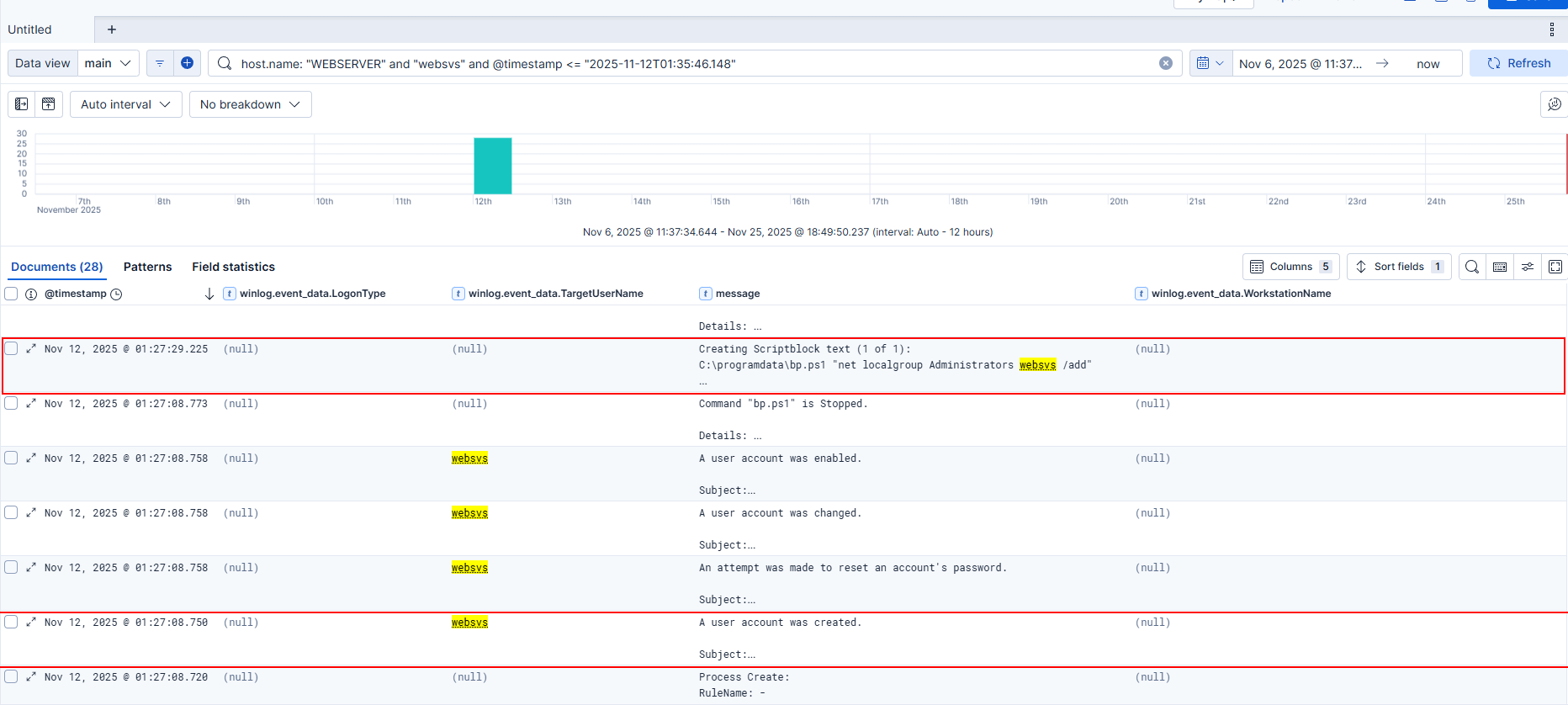Open the main data view selector
The width and height of the screenshot is (1568, 705).
109,63
